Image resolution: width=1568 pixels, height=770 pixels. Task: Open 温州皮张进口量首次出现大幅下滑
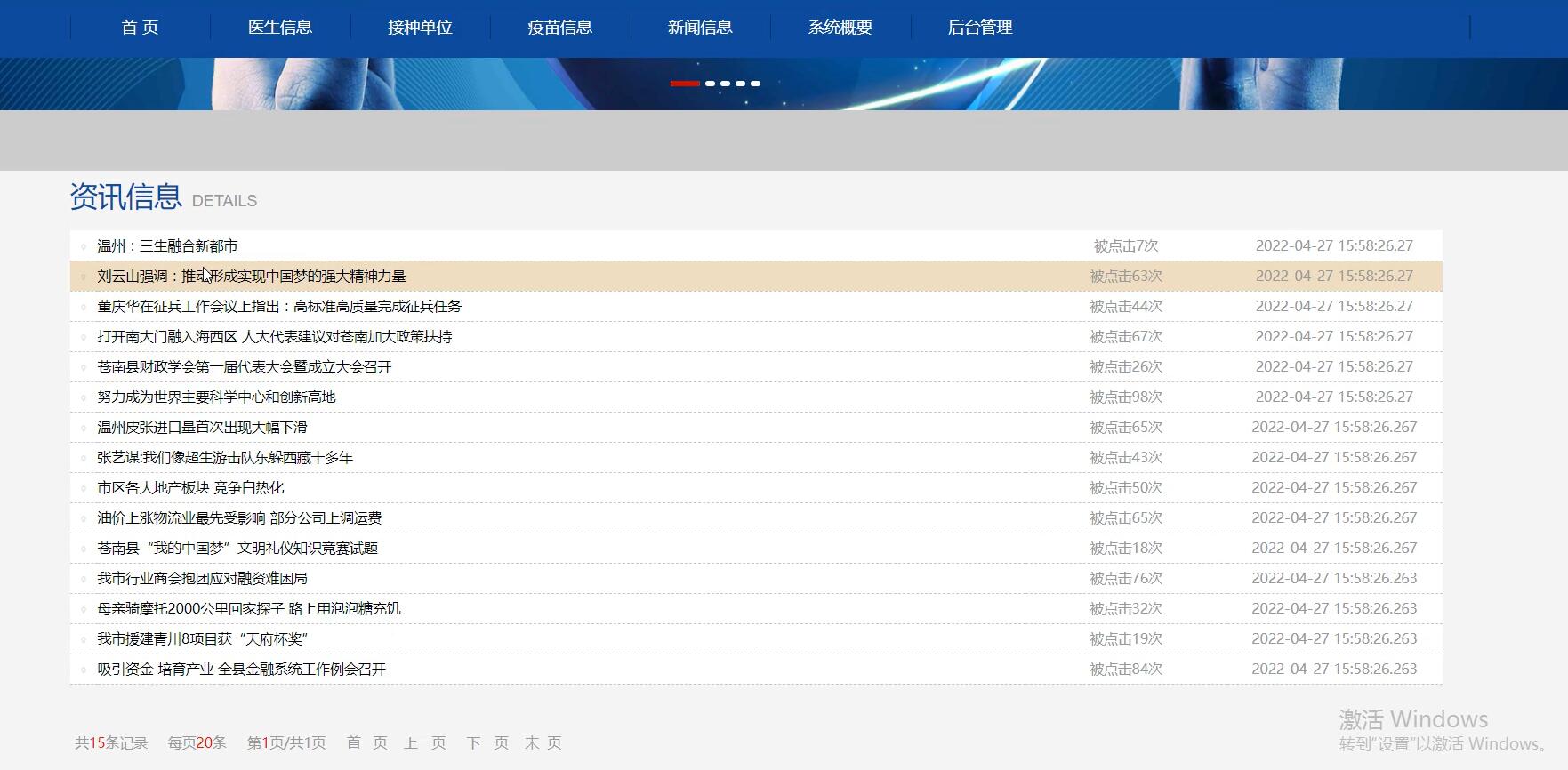coord(202,428)
